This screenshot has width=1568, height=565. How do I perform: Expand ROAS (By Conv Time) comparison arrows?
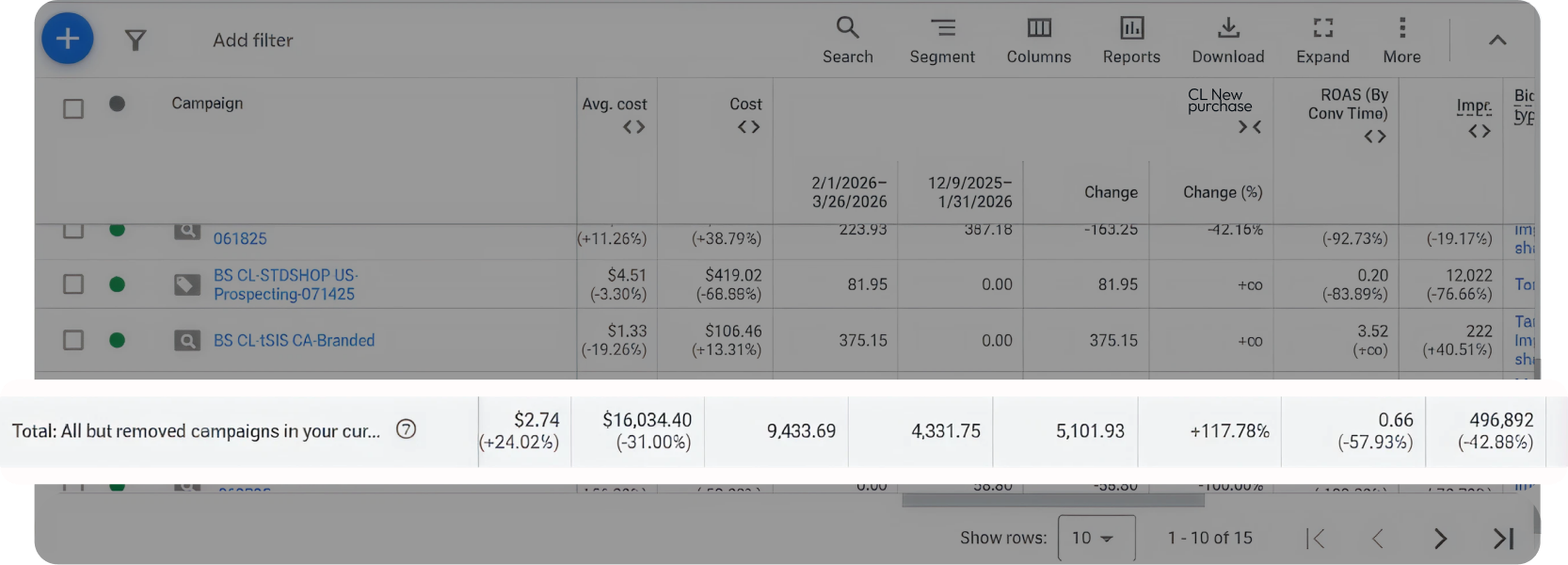[x=1375, y=137]
